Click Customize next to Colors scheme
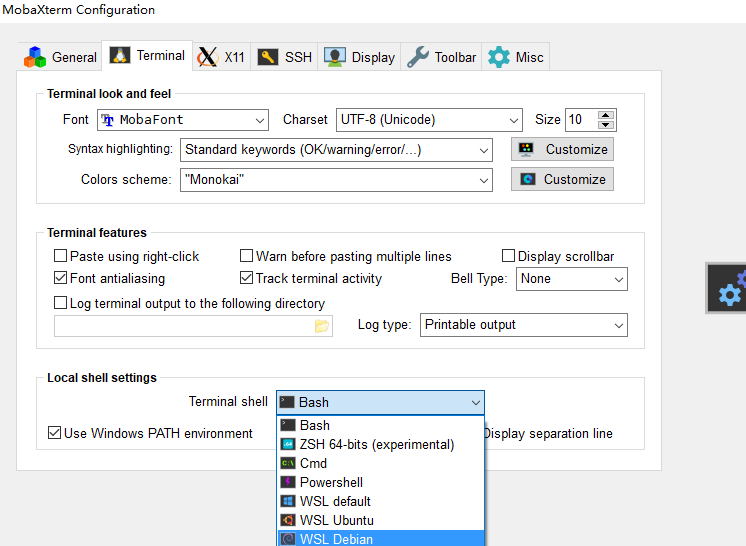This screenshot has width=746, height=546. tap(562, 179)
